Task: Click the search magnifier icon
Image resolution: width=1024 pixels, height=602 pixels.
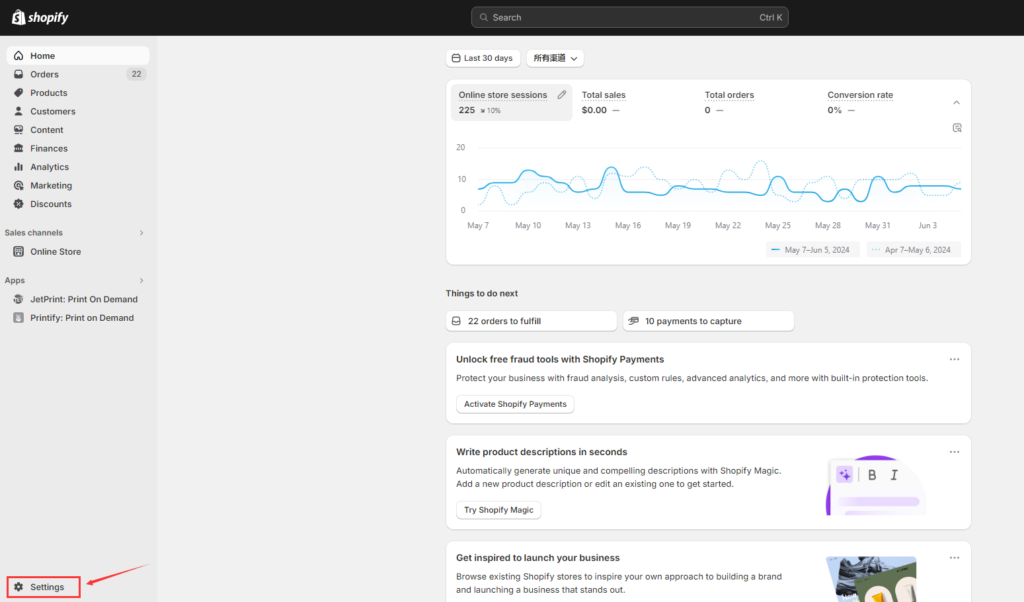Action: click(x=484, y=18)
